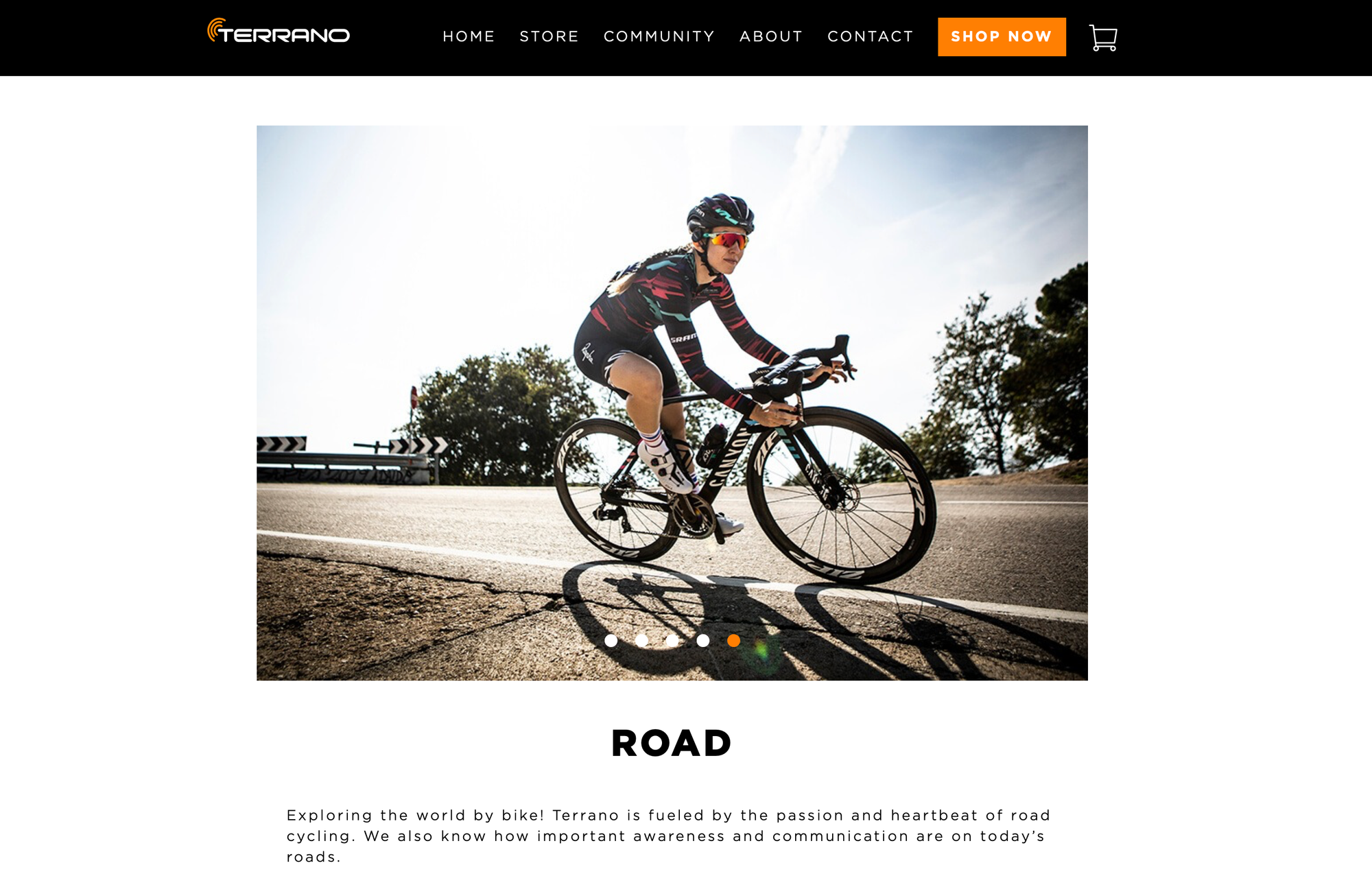Image resolution: width=1372 pixels, height=874 pixels.
Task: Select the first carousel dot
Action: pos(611,641)
